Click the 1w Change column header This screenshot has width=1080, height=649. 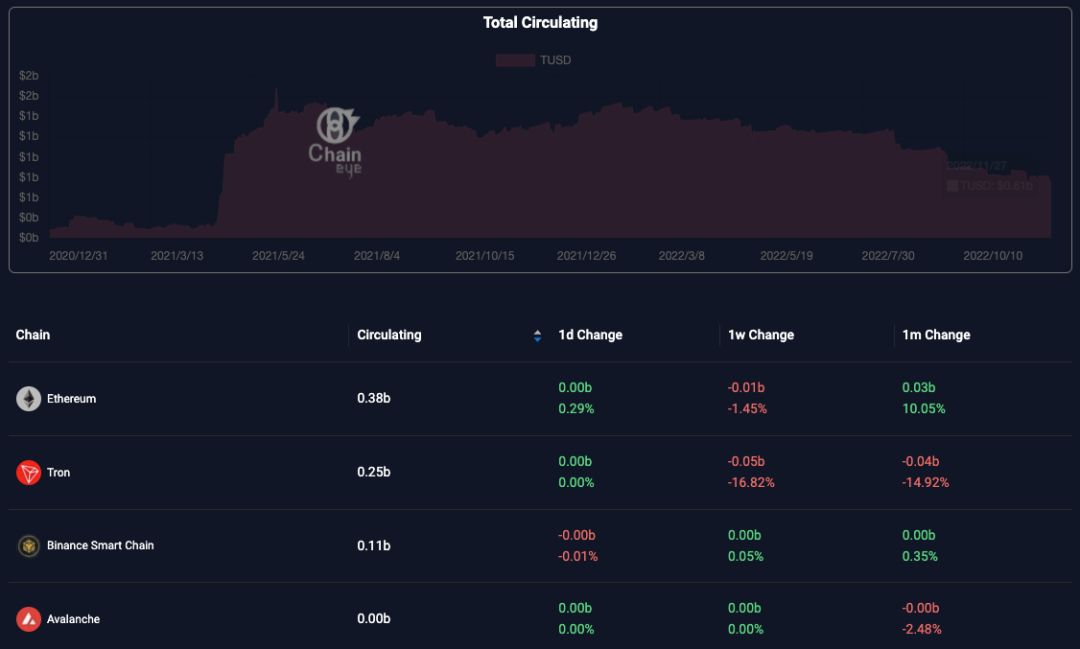[x=761, y=335]
